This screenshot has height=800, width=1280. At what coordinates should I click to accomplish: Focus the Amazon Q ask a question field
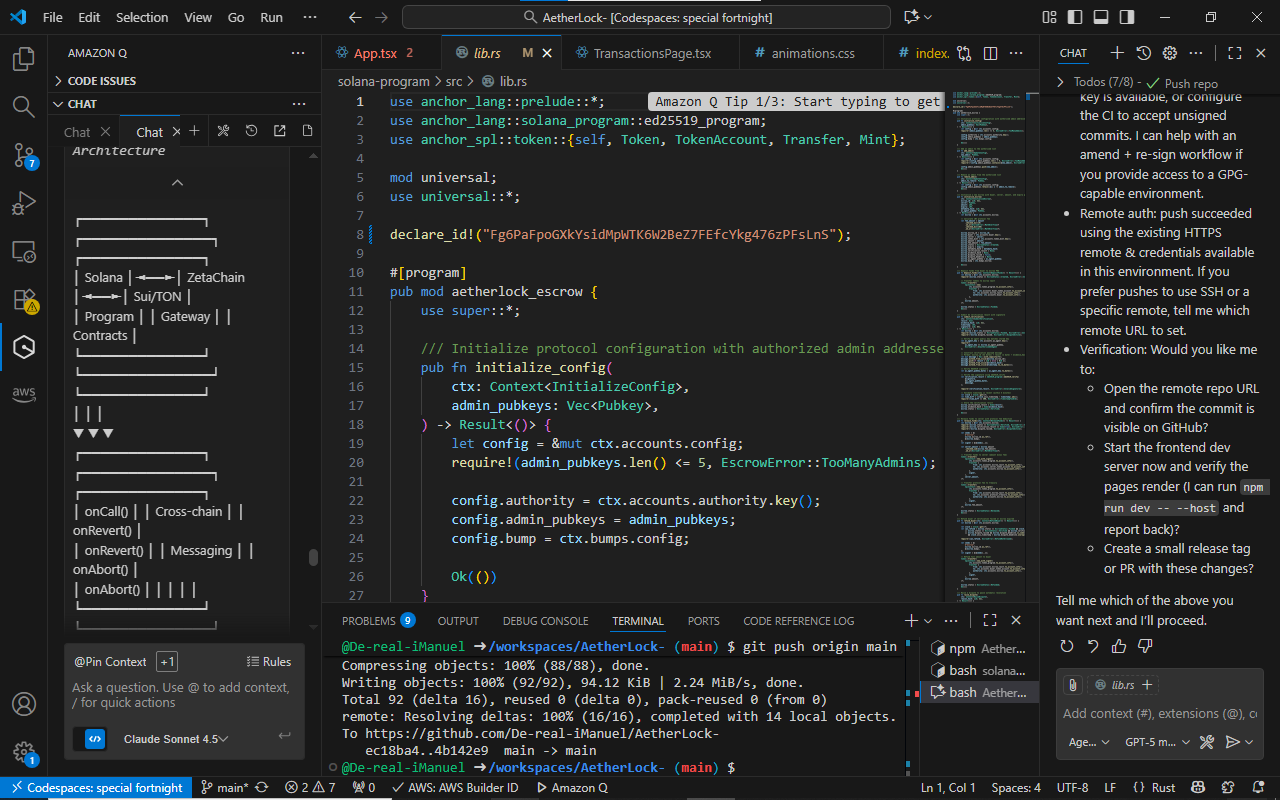coord(184,695)
